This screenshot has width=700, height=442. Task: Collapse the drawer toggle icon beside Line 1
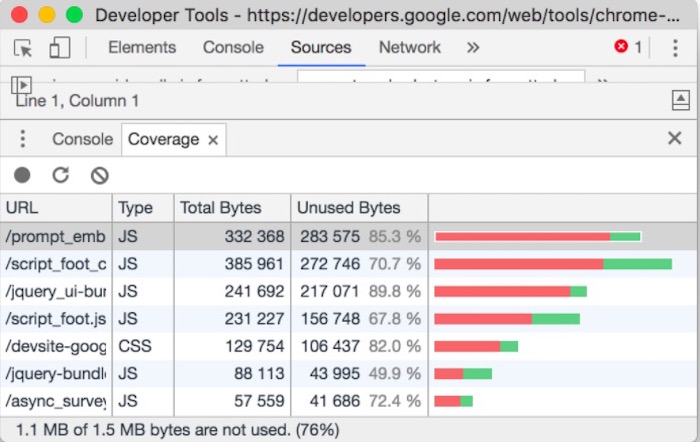(680, 100)
